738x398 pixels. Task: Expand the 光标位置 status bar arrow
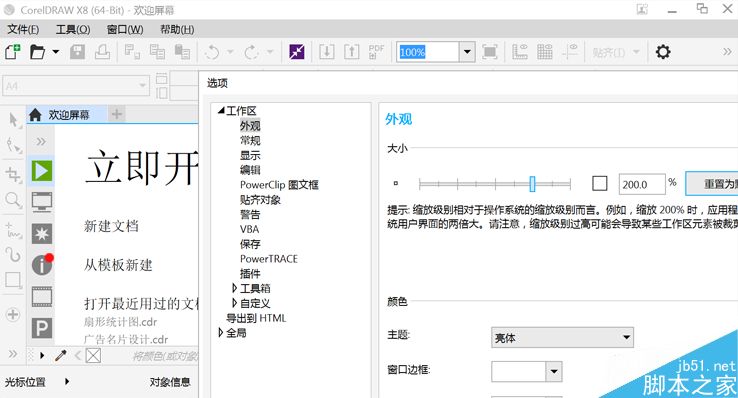pyautogui.click(x=67, y=382)
